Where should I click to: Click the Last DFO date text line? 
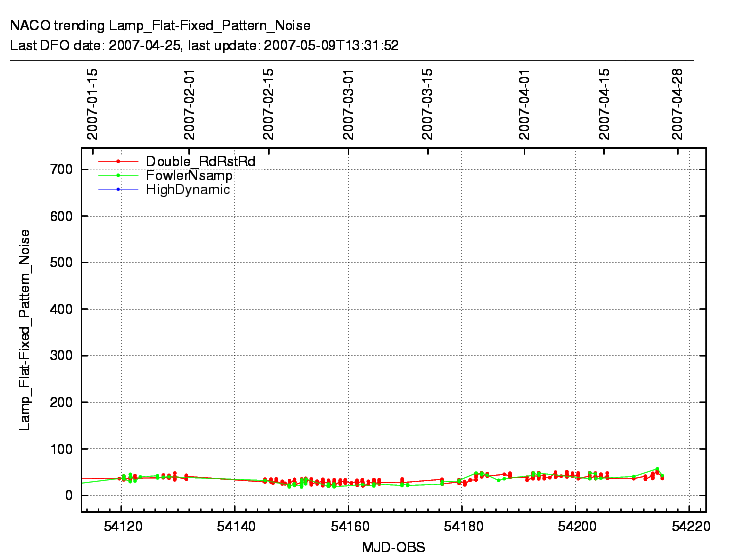[x=204, y=45]
